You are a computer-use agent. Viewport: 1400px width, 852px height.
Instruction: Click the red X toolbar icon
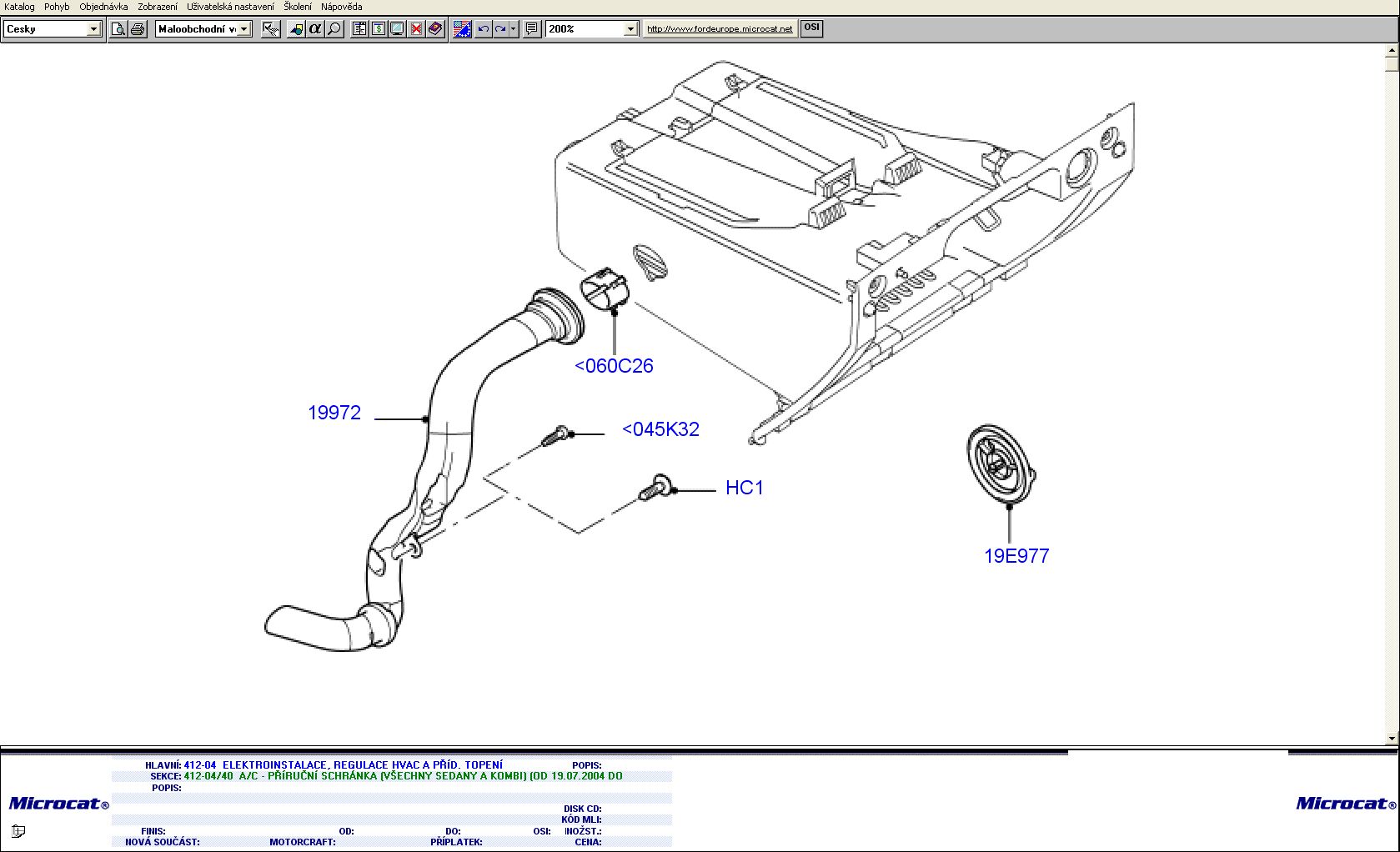[x=416, y=29]
